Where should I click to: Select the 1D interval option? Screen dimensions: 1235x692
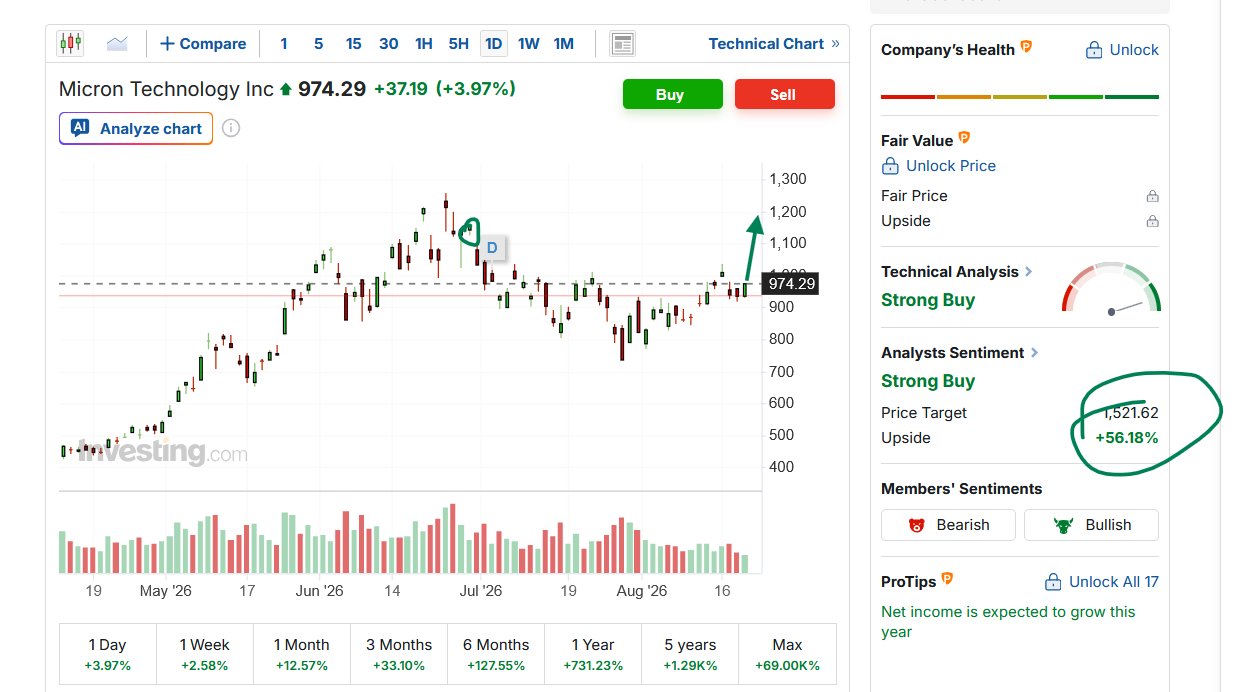click(x=493, y=44)
